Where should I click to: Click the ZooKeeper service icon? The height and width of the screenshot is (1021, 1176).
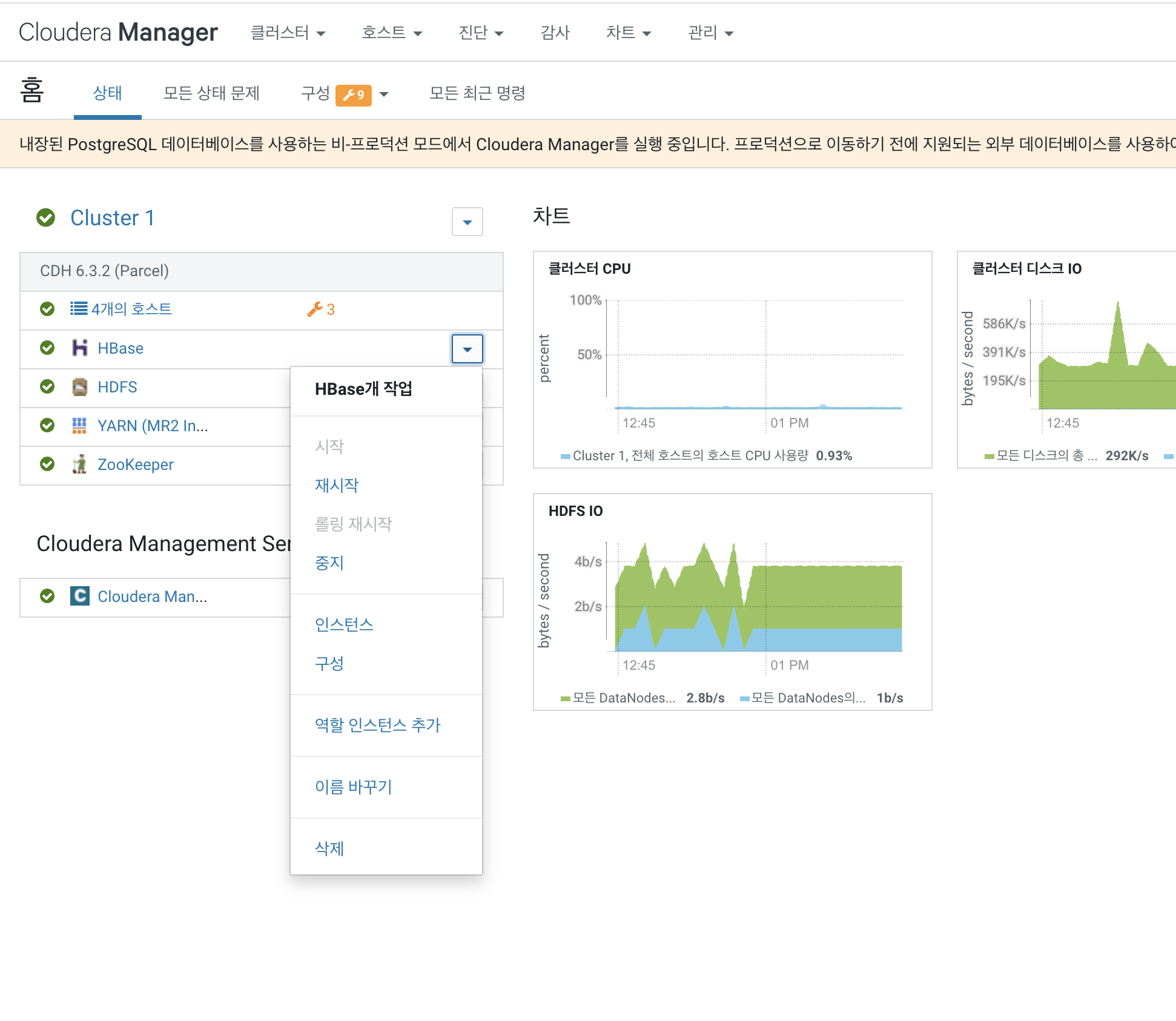[79, 464]
